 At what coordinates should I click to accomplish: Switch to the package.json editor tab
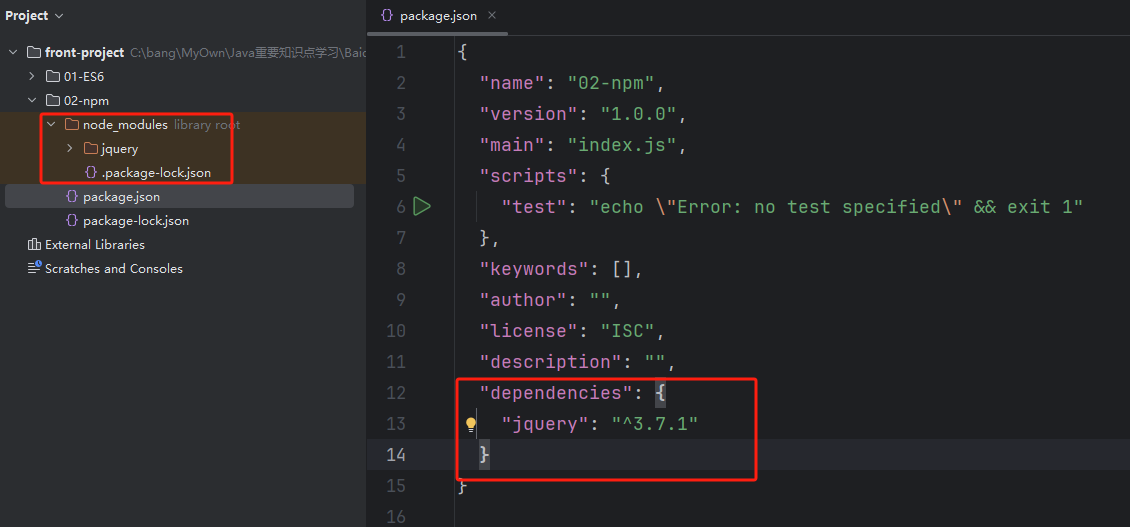(x=437, y=16)
